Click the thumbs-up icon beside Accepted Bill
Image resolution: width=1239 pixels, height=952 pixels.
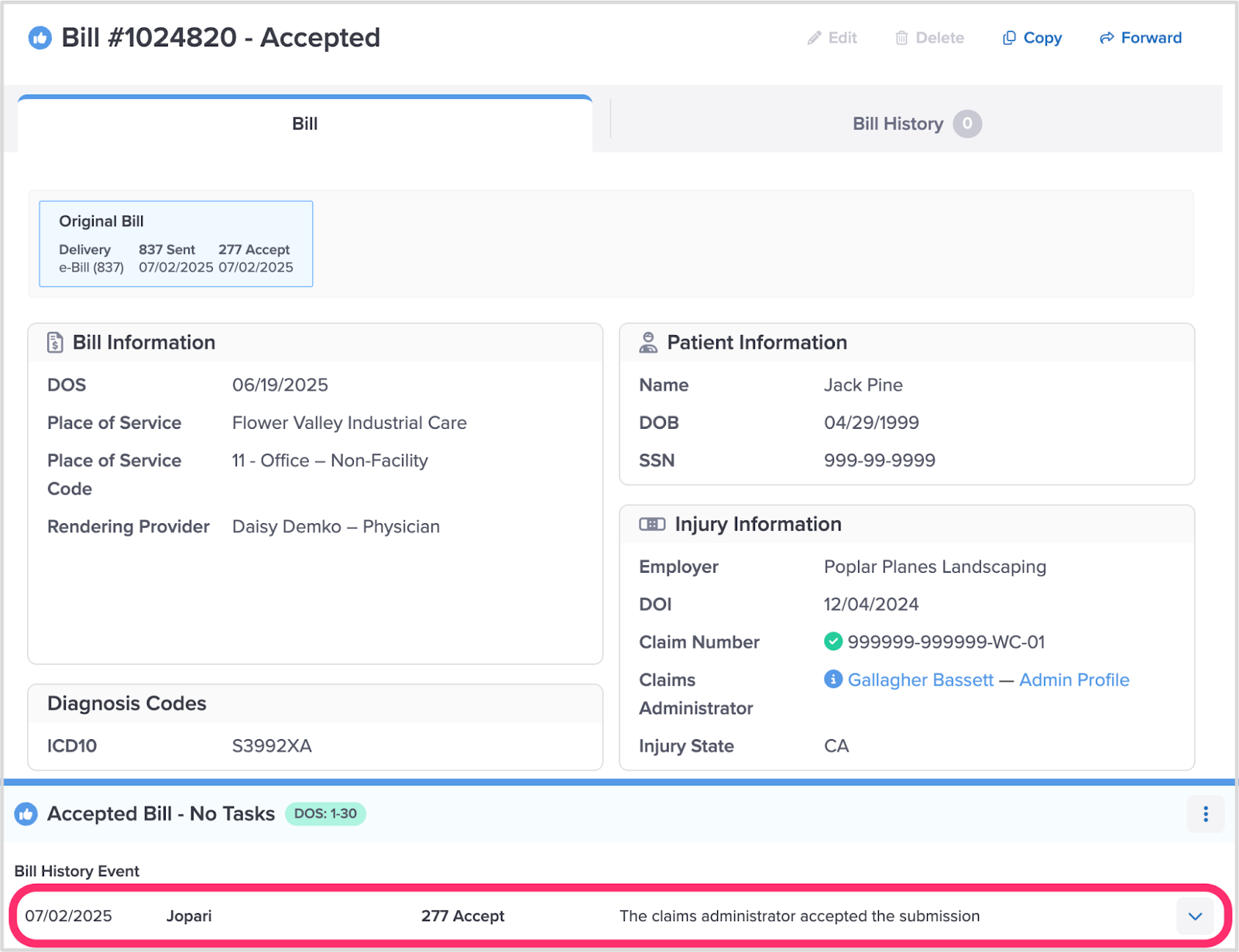26,814
